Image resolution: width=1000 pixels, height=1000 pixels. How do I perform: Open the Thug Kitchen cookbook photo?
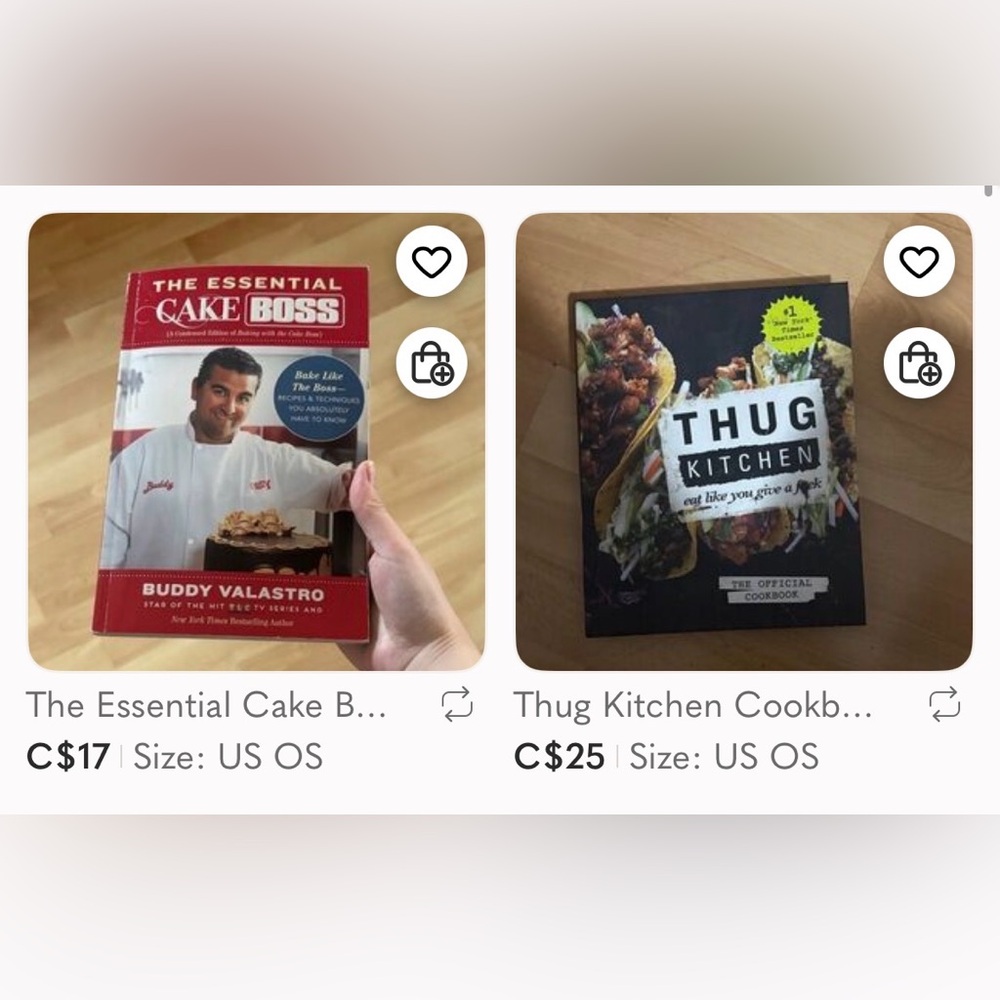pos(744,441)
